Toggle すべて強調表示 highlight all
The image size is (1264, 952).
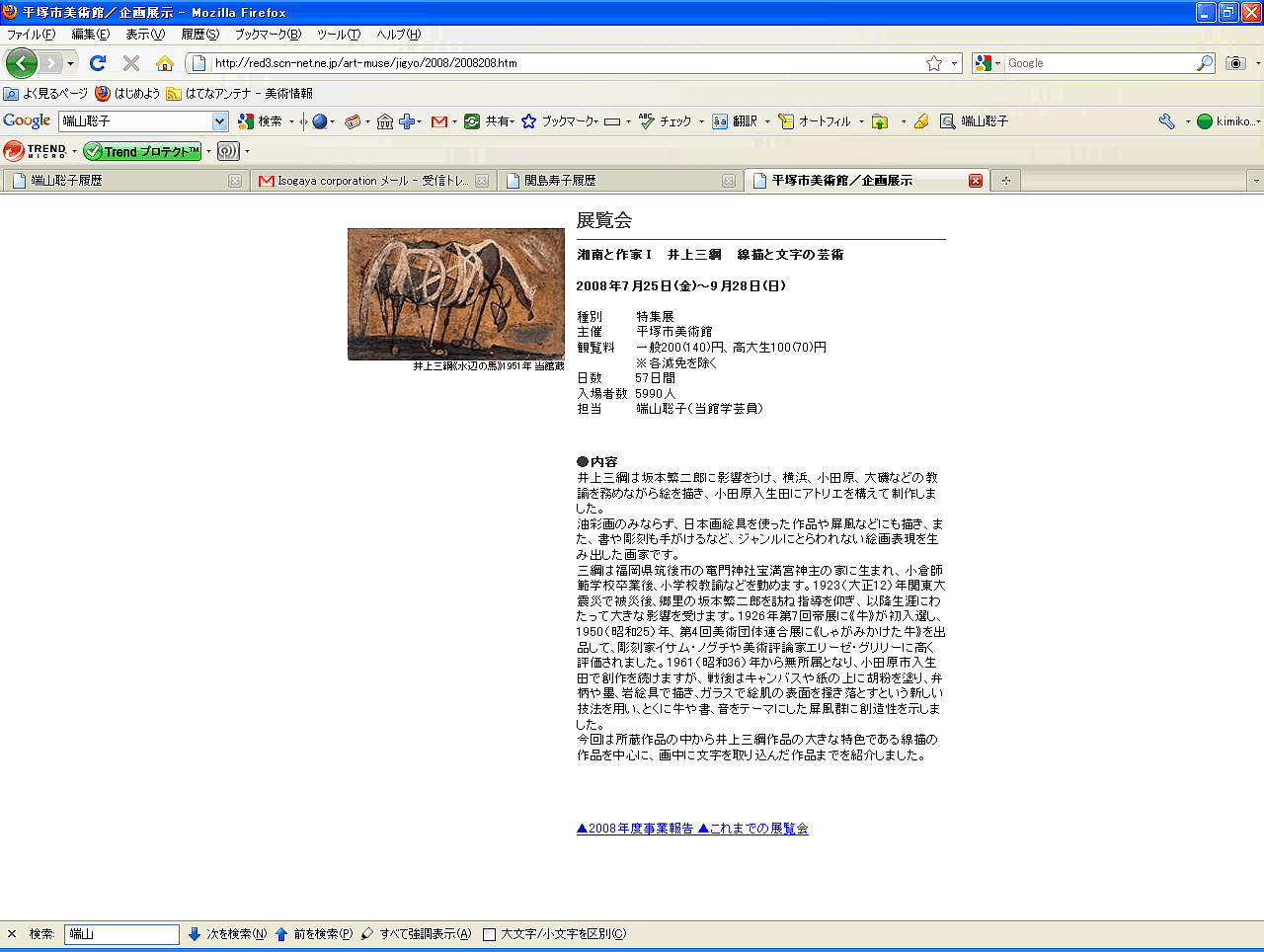(416, 934)
